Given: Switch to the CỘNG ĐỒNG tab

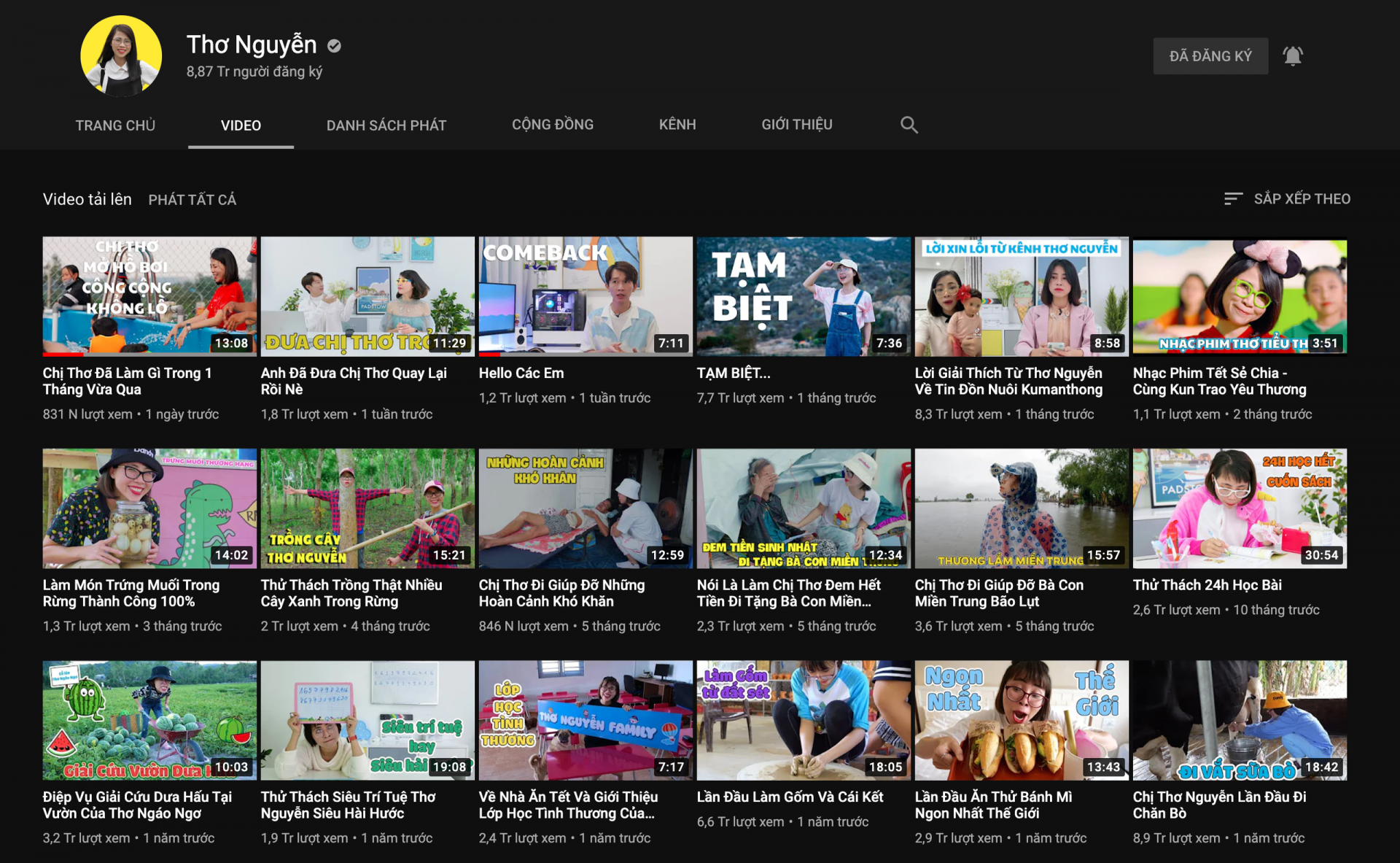Looking at the screenshot, I should 553,125.
